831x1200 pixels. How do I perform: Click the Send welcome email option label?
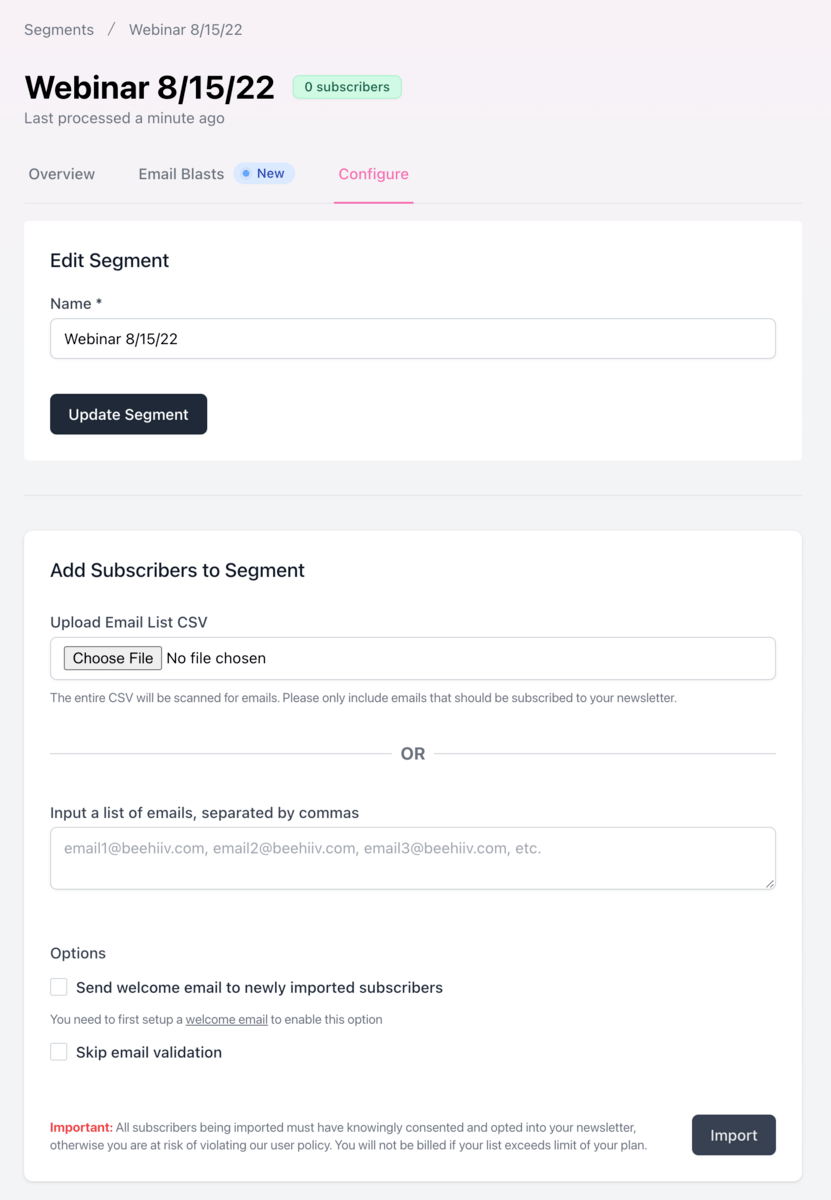click(x=259, y=987)
